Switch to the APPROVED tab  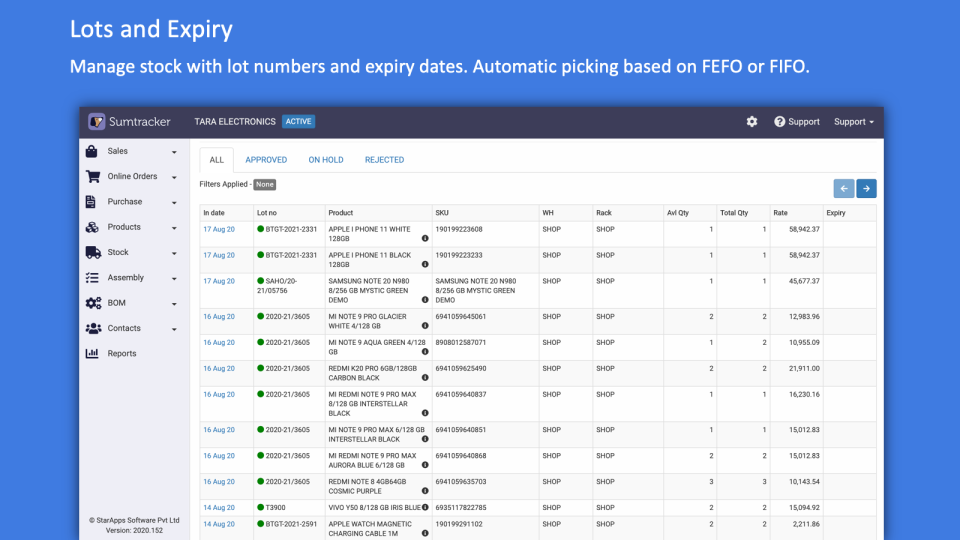click(266, 160)
